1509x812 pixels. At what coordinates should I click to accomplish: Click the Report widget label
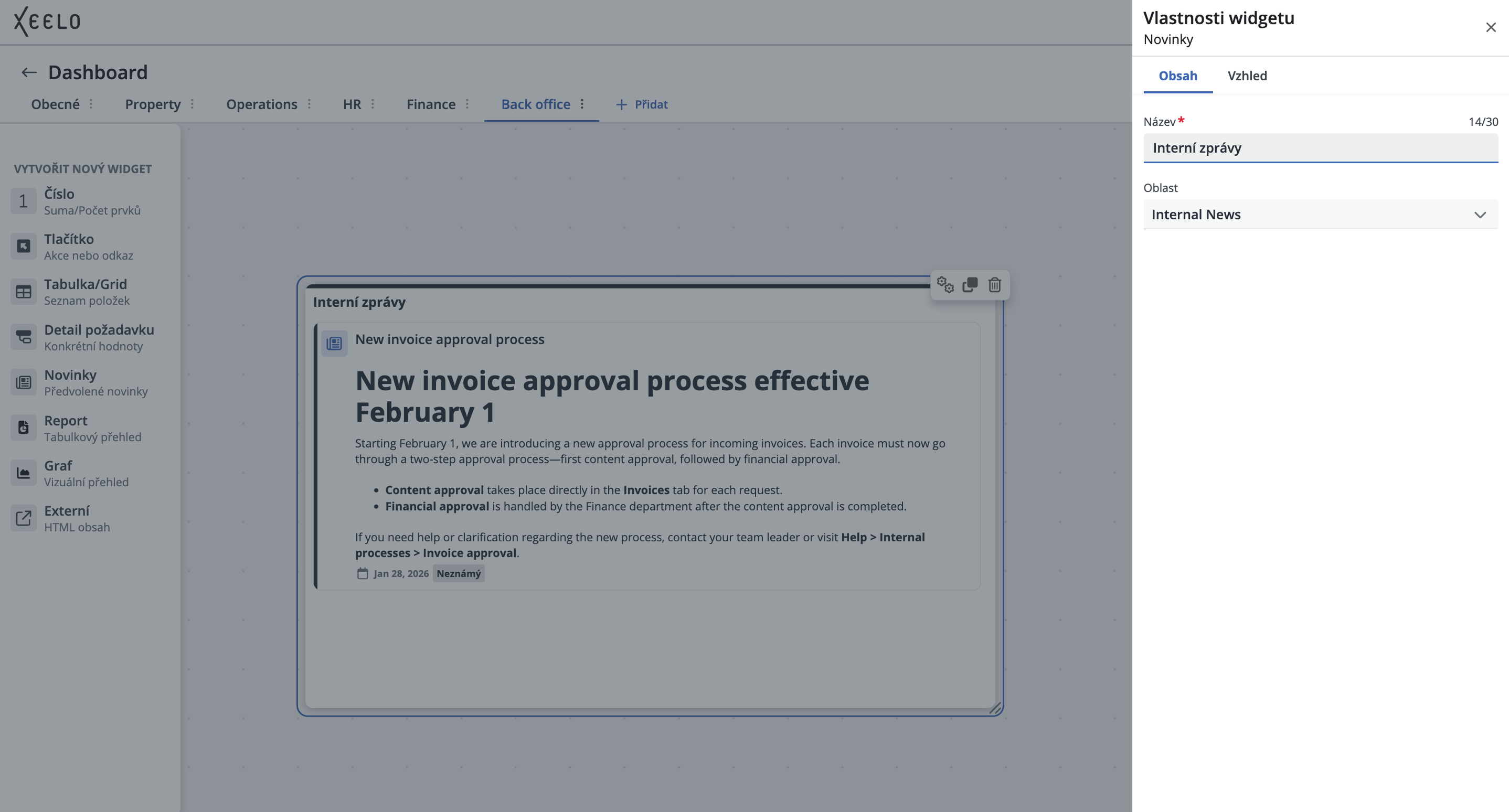[66, 420]
